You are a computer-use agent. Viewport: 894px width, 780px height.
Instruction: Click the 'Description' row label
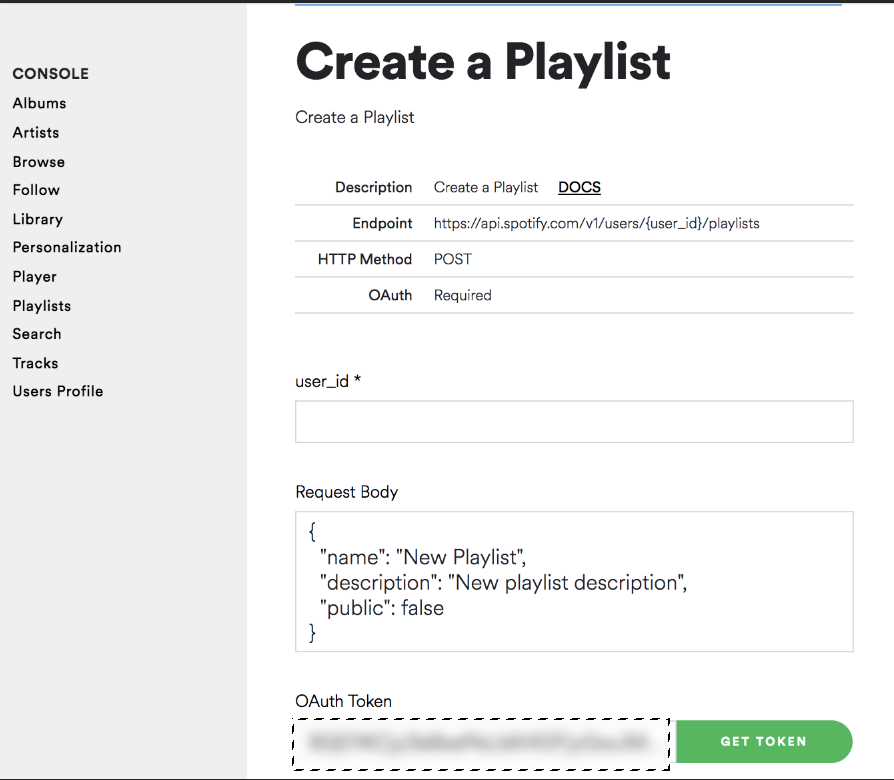coord(373,187)
